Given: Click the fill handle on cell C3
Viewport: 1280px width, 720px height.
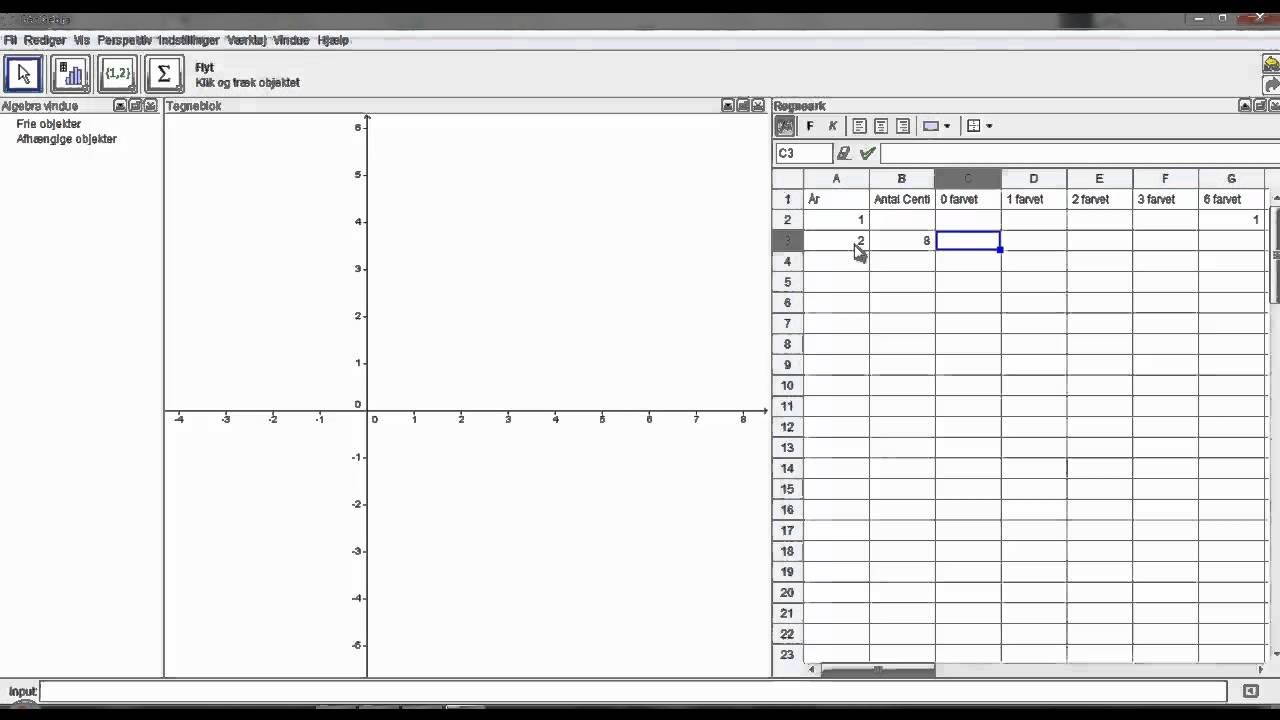Looking at the screenshot, I should (x=1000, y=250).
